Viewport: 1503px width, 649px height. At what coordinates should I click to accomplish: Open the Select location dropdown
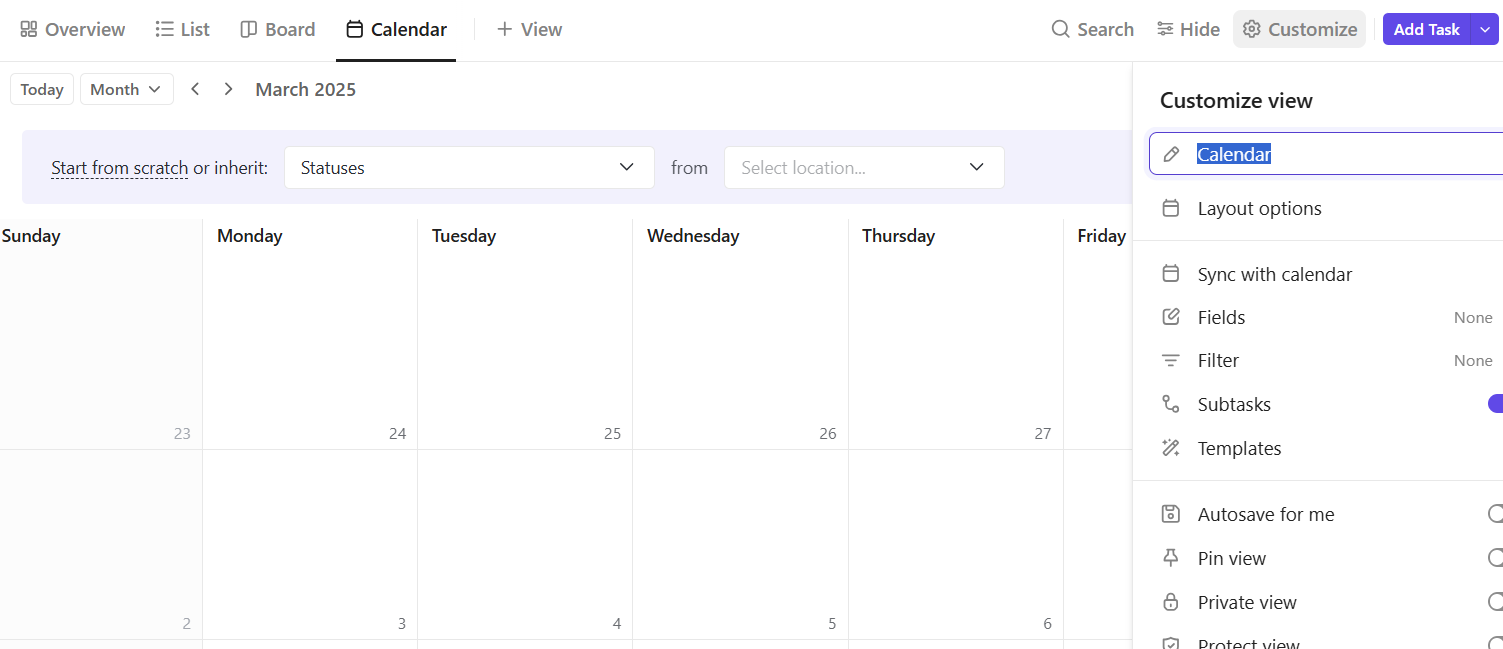pyautogui.click(x=863, y=167)
